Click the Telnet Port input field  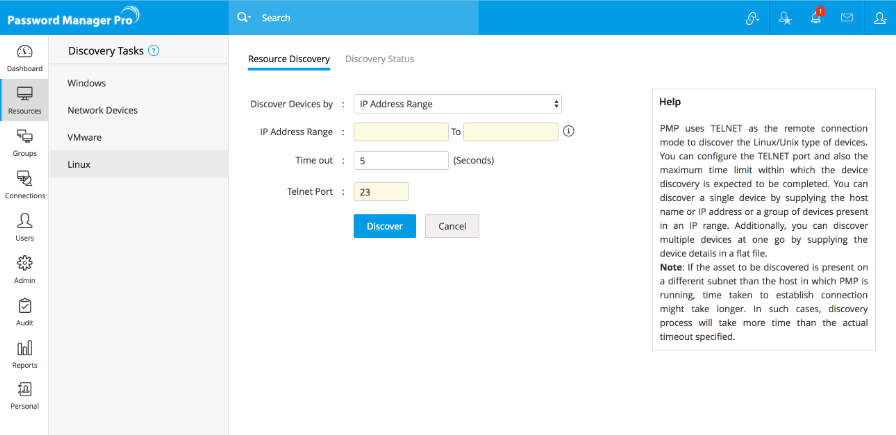[381, 191]
